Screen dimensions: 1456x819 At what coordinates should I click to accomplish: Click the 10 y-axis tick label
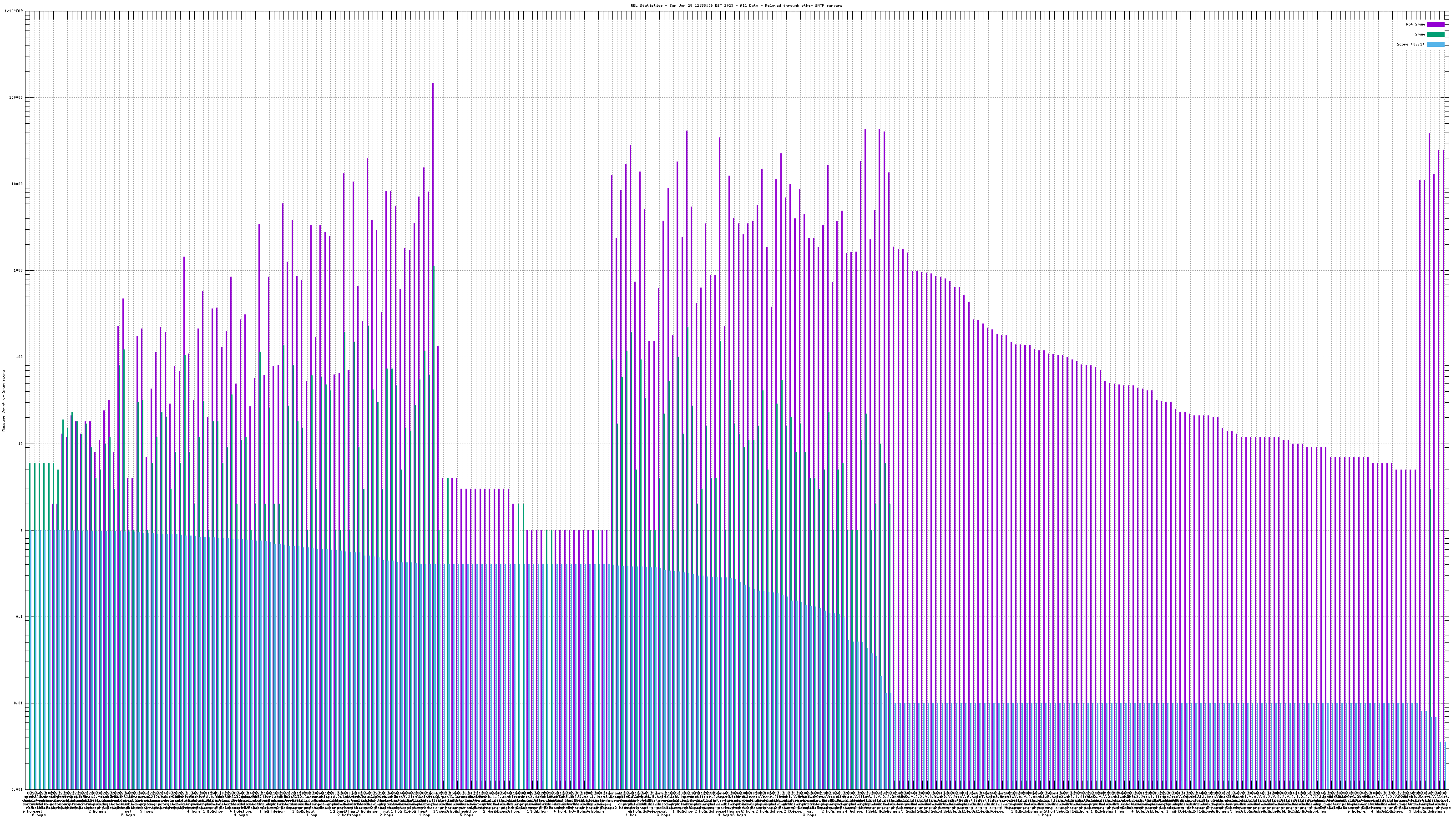click(x=21, y=444)
